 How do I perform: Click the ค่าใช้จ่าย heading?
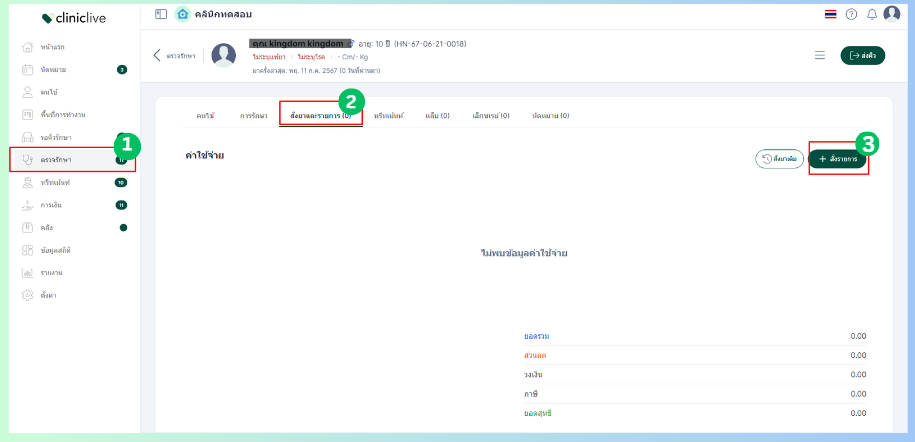click(x=205, y=155)
